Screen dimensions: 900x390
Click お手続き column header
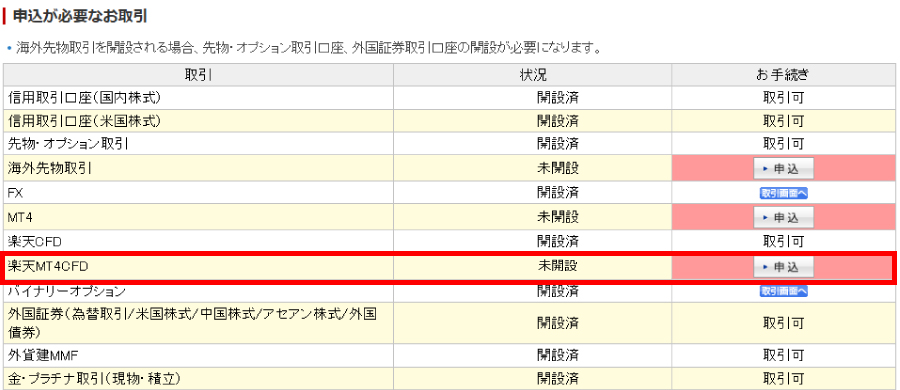pyautogui.click(x=783, y=75)
